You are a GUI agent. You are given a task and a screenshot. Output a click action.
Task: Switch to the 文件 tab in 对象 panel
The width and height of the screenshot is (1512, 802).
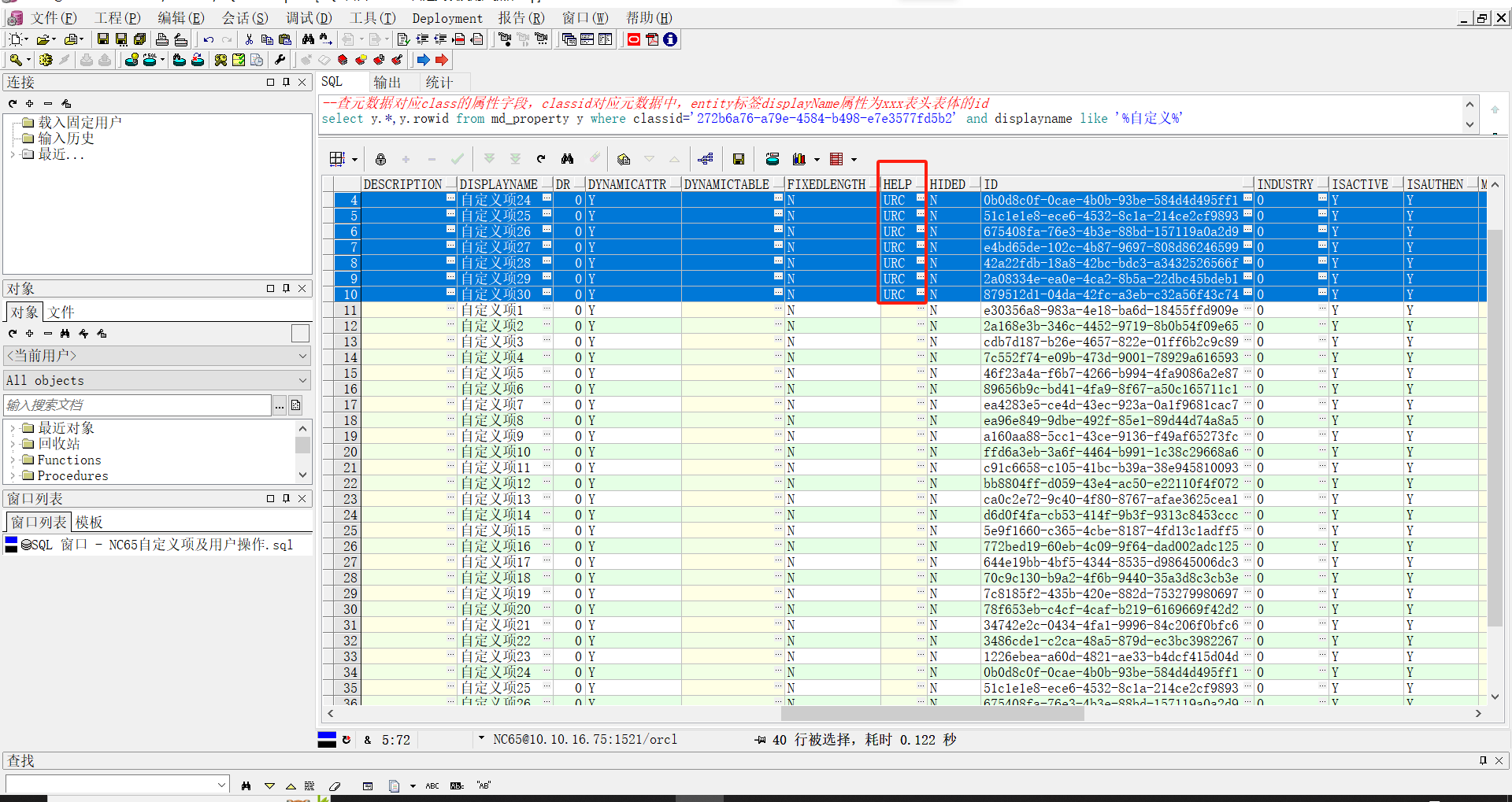(x=61, y=312)
